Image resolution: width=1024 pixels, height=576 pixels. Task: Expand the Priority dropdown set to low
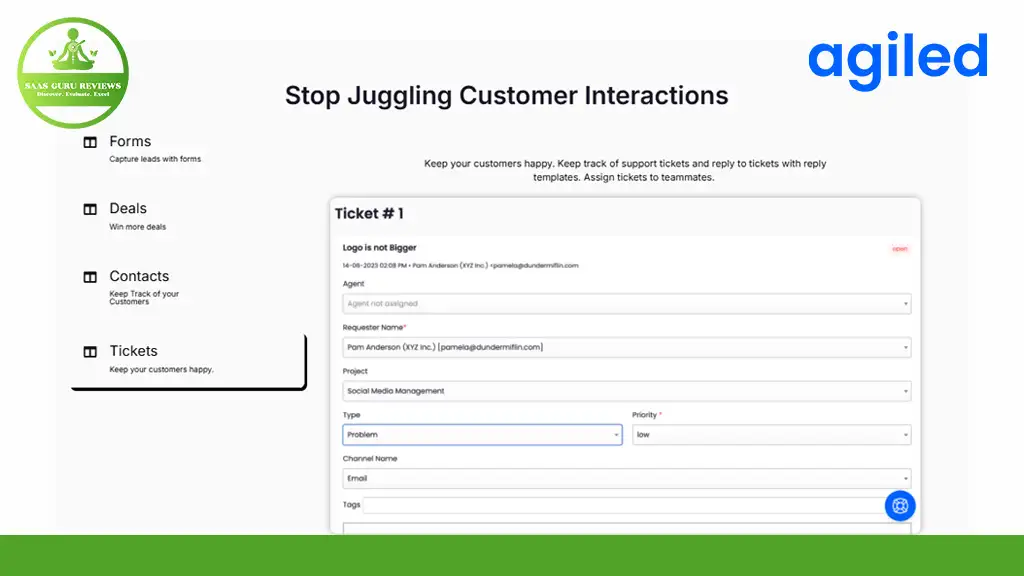[771, 435]
